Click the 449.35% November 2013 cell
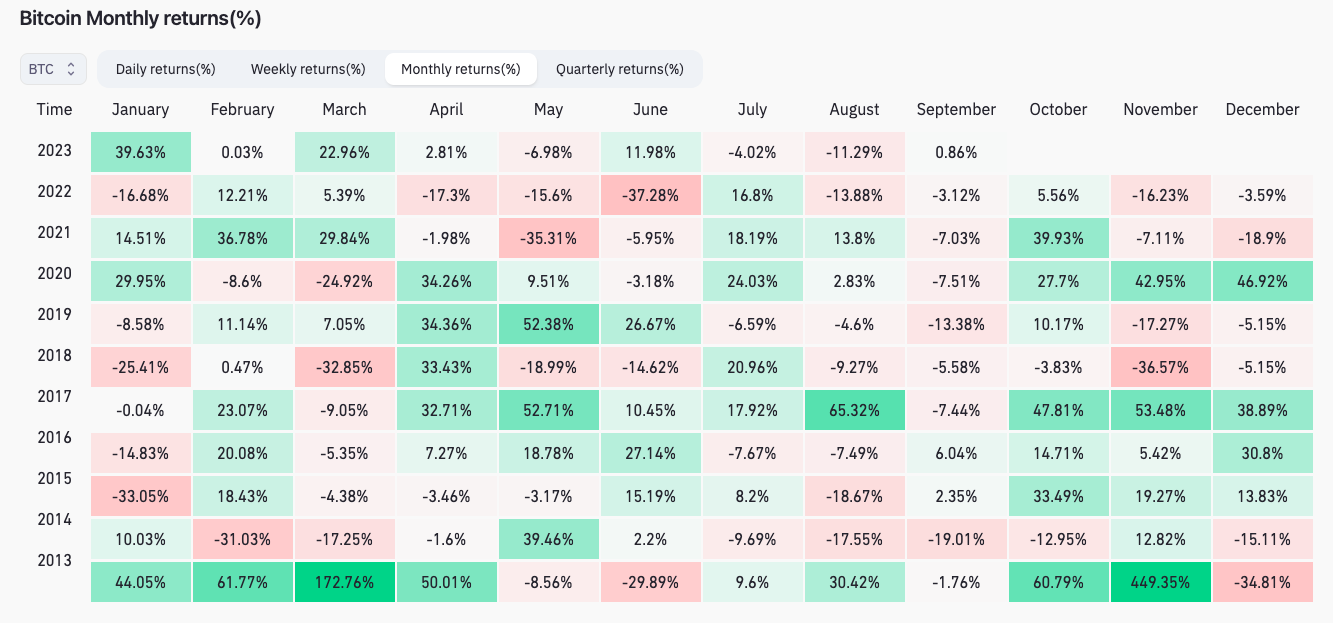Screen dimensions: 1333x623 tap(1160, 582)
